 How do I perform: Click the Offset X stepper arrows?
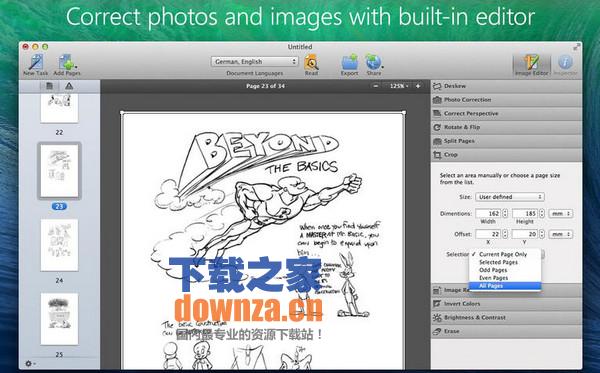click(505, 234)
